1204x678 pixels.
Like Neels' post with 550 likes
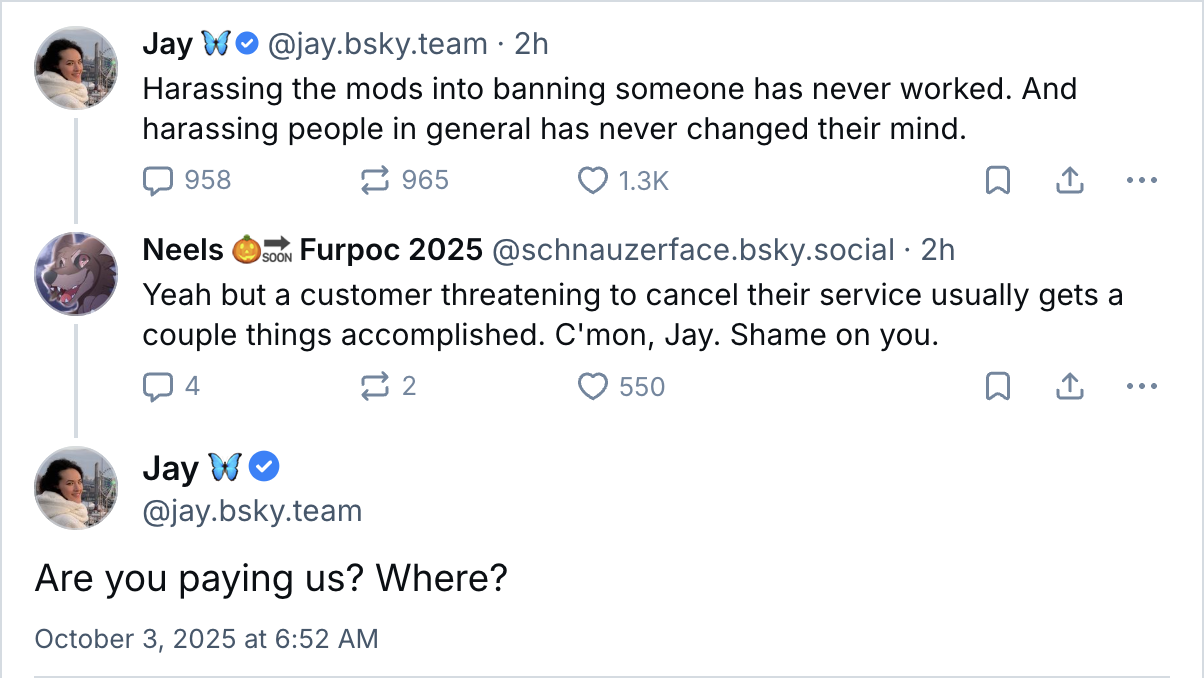(x=594, y=386)
